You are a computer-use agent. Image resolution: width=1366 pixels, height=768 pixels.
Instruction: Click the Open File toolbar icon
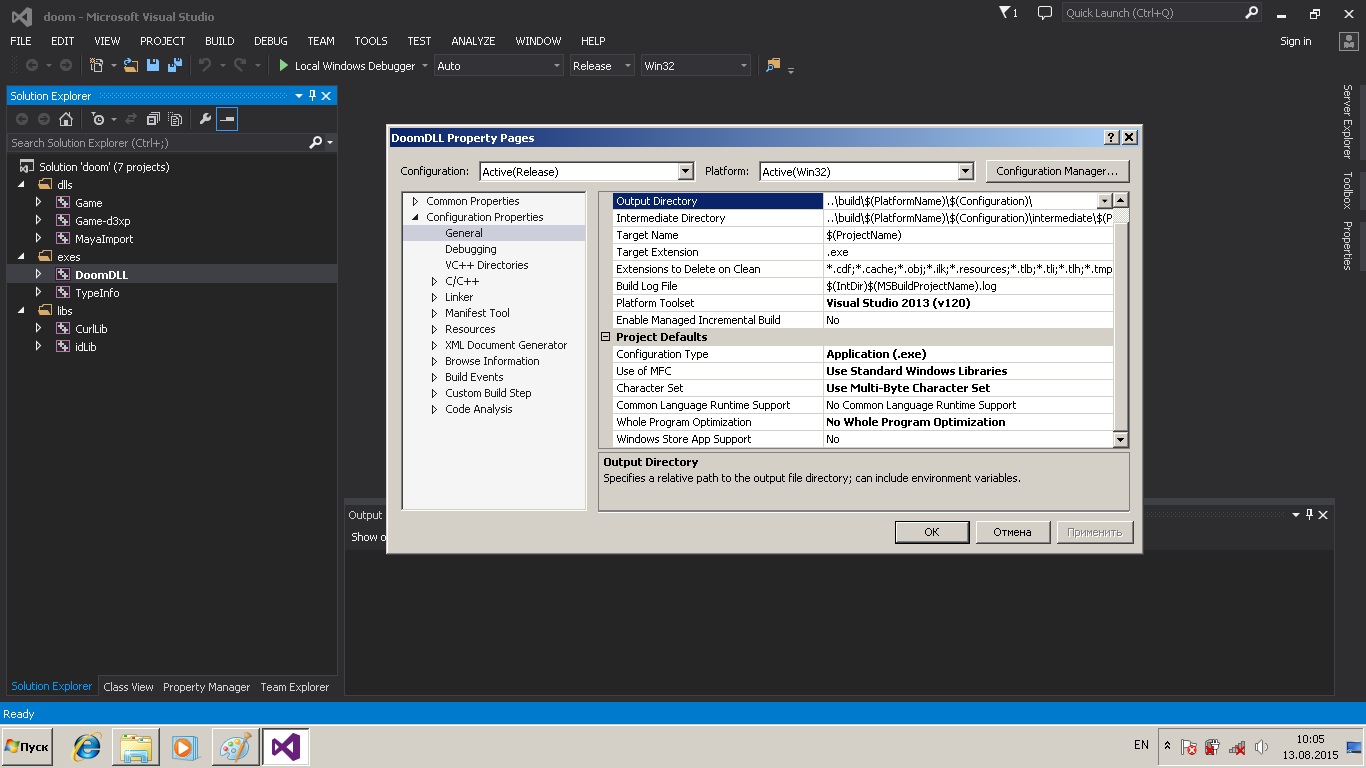click(x=130, y=65)
